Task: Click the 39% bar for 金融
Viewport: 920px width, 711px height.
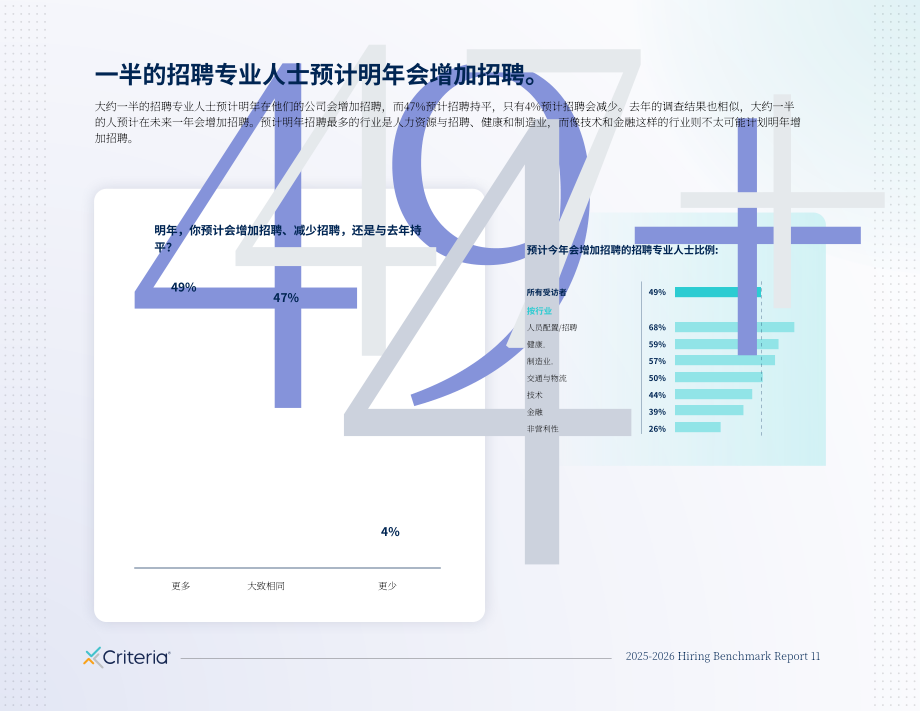Action: (709, 411)
